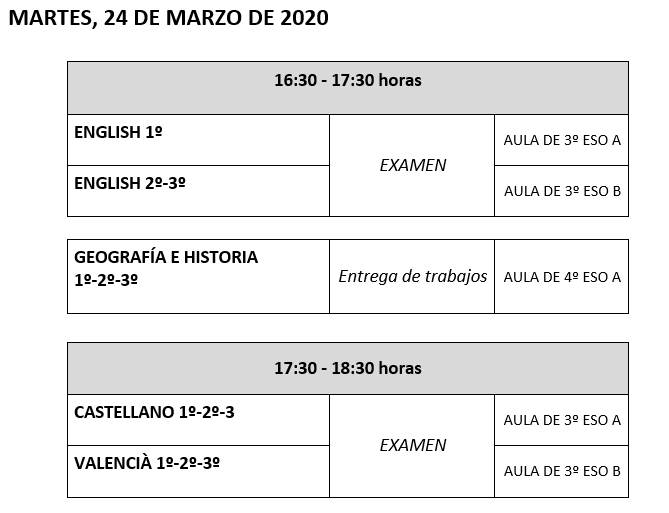The width and height of the screenshot is (669, 513).
Task: Click EXAMEN beside the Castellano and Valencià rows
Action: coord(412,445)
